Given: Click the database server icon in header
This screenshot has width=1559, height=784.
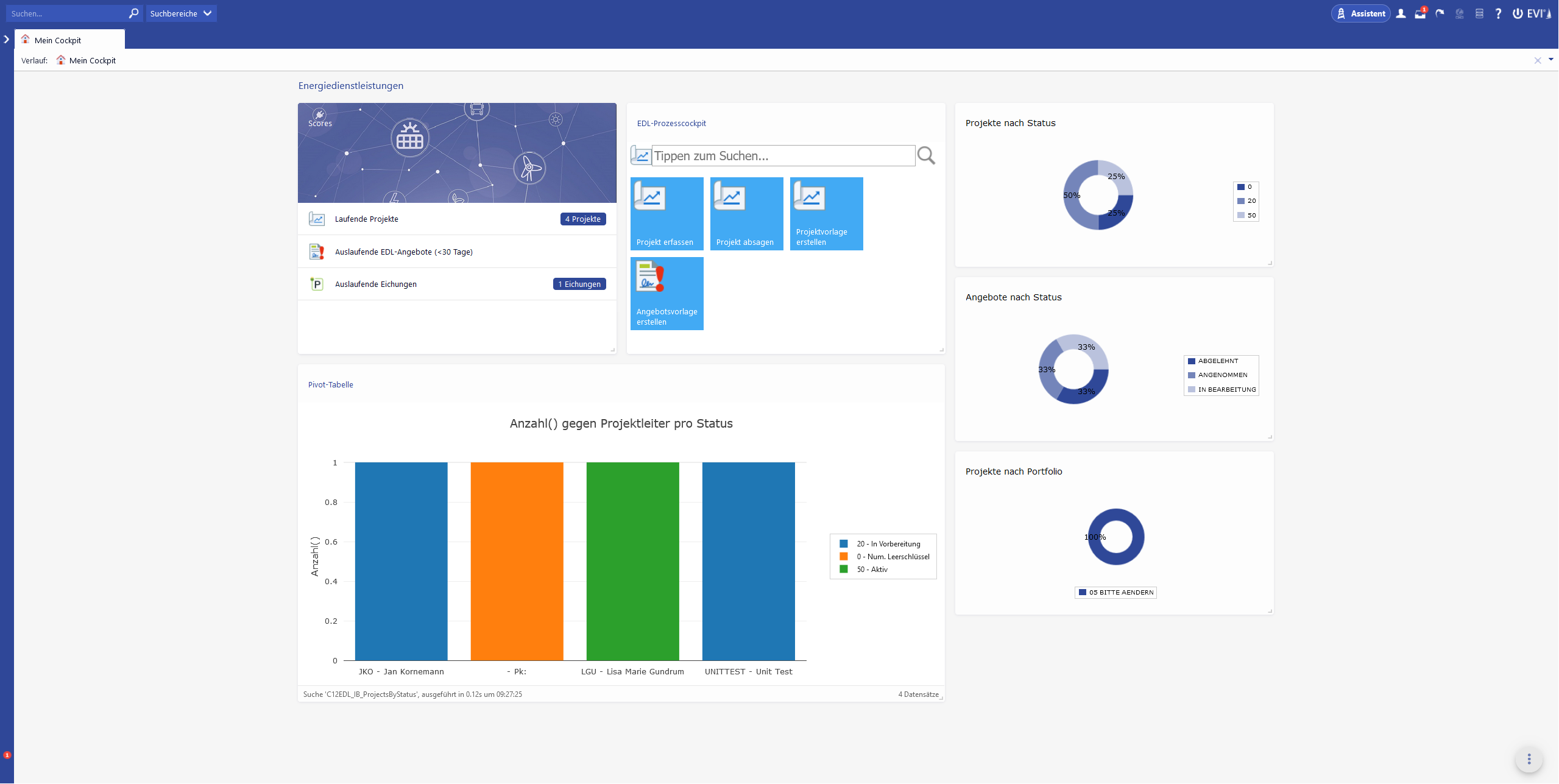Looking at the screenshot, I should click(x=1479, y=13).
